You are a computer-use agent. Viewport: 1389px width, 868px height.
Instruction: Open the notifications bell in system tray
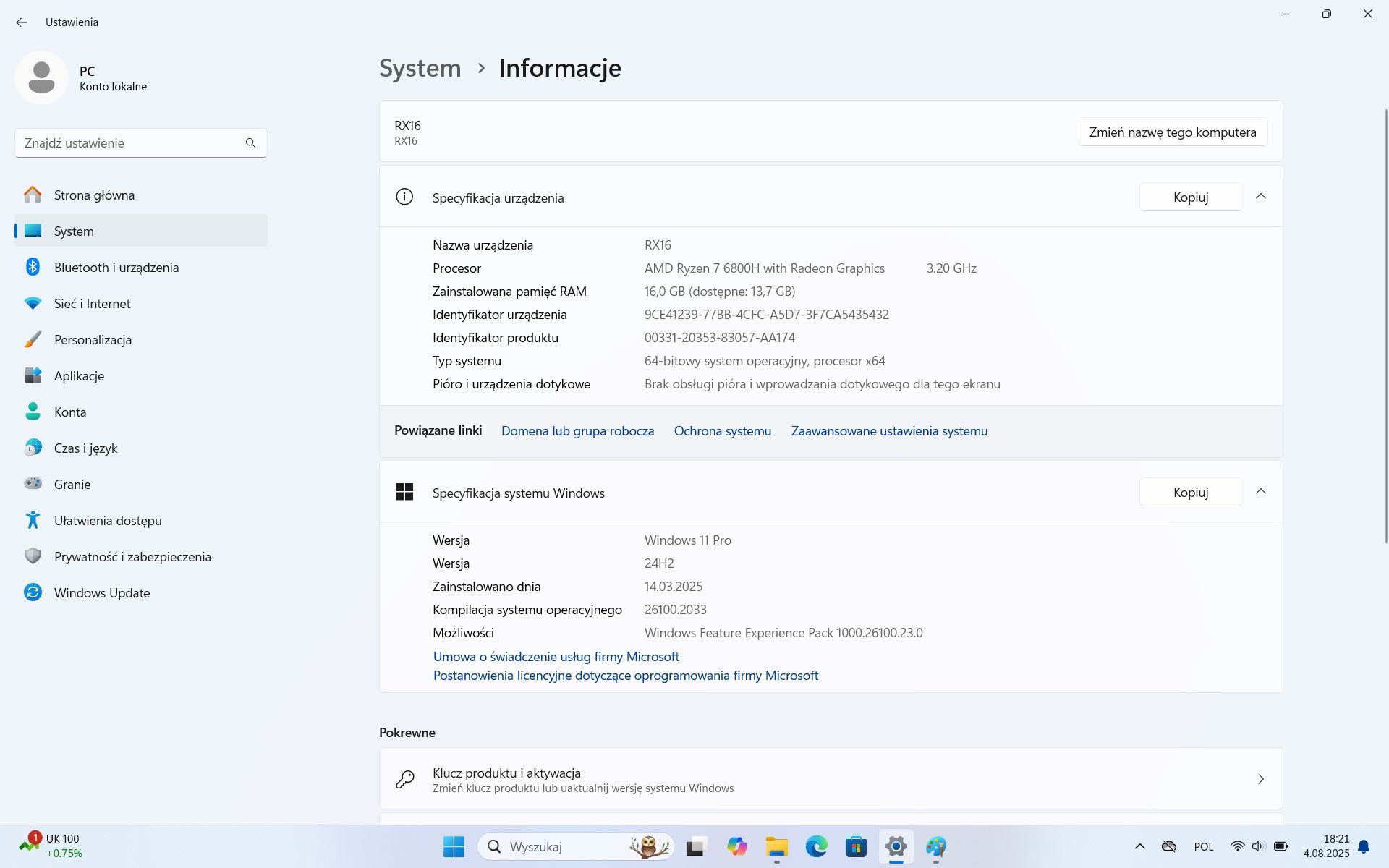pyautogui.click(x=1364, y=846)
